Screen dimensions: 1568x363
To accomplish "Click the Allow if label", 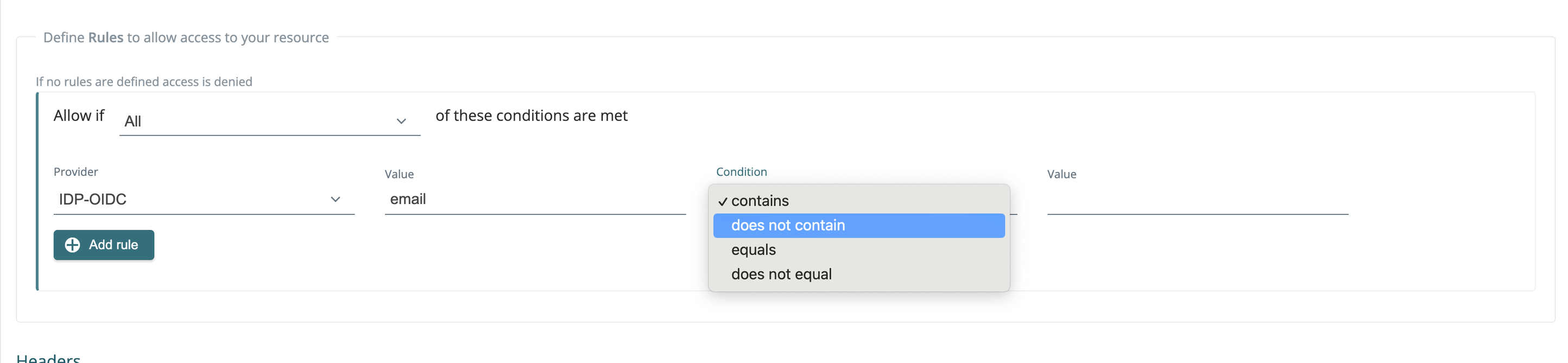I will 79,116.
